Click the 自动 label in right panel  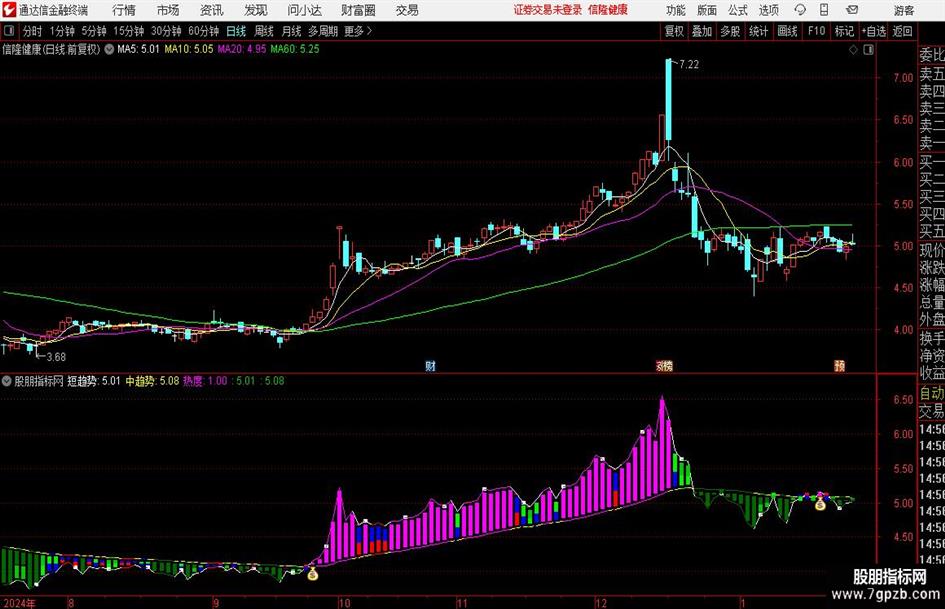(x=932, y=394)
